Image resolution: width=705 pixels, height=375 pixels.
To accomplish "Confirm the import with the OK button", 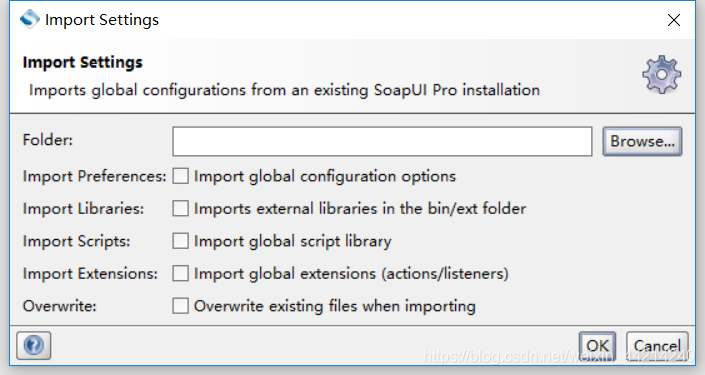I will tap(597, 346).
